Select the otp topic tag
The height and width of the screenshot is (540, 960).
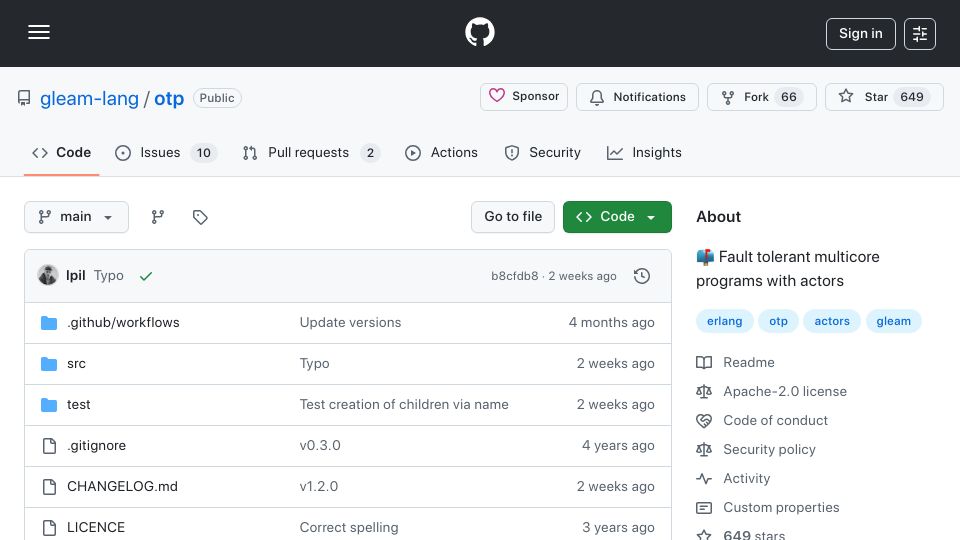click(778, 321)
